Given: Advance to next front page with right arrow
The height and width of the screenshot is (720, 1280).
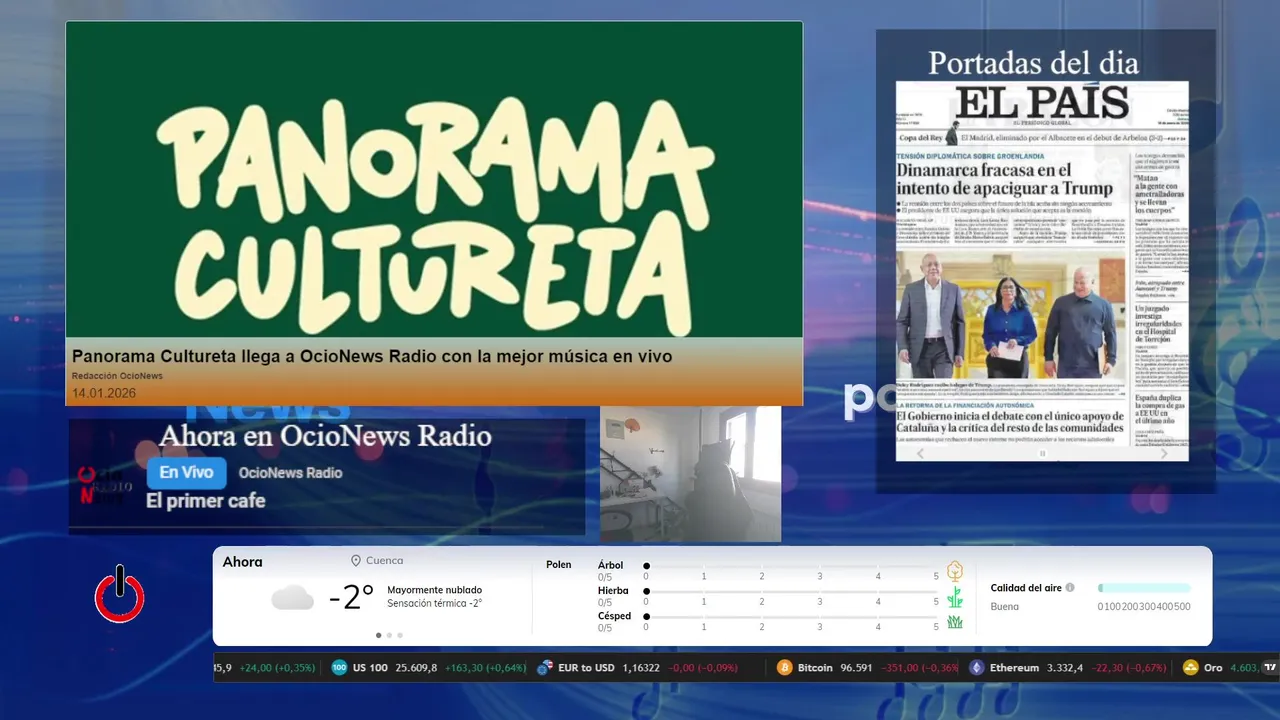Looking at the screenshot, I should 1163,454.
